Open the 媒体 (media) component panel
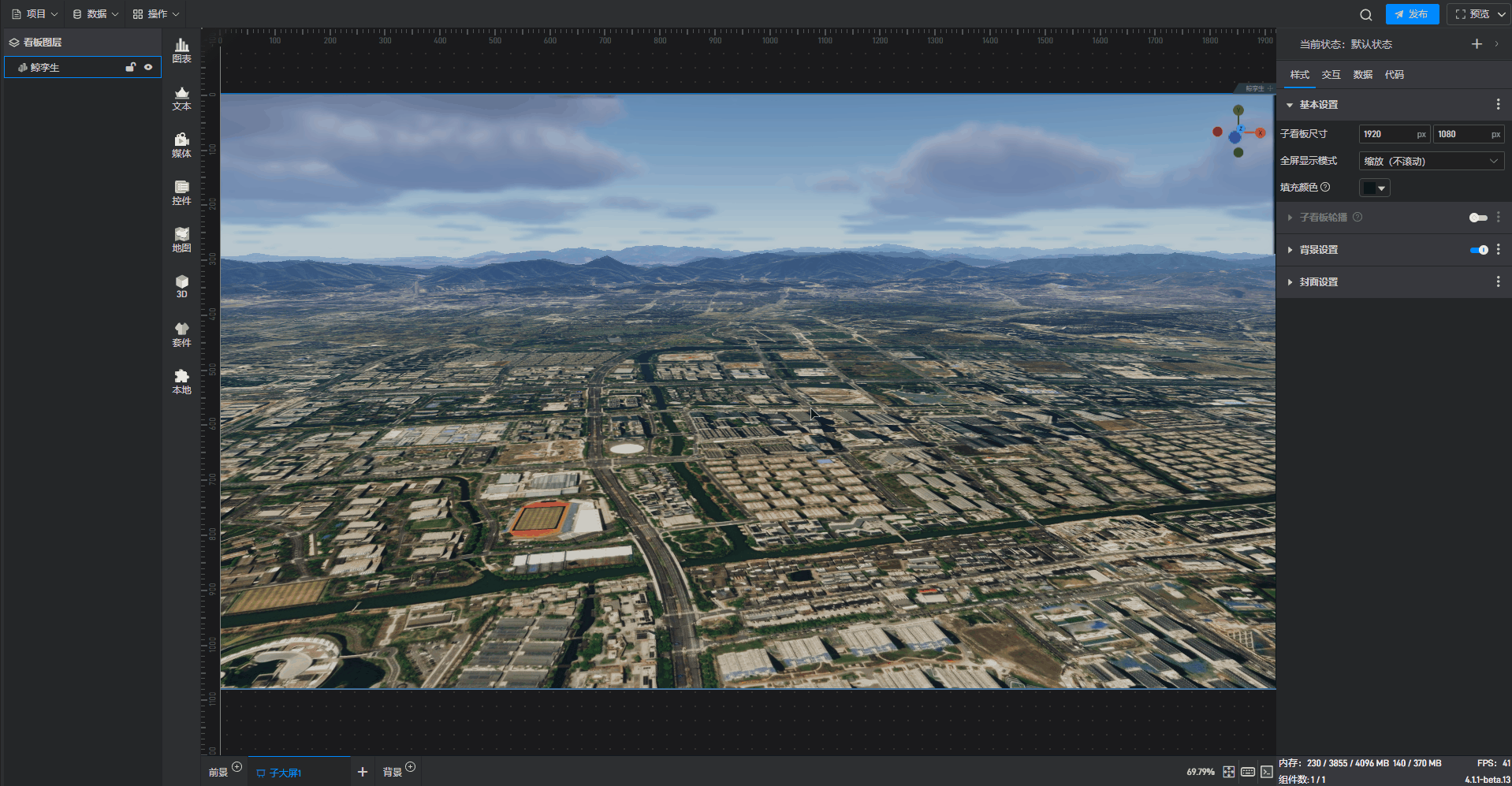1512x786 pixels. [x=181, y=146]
